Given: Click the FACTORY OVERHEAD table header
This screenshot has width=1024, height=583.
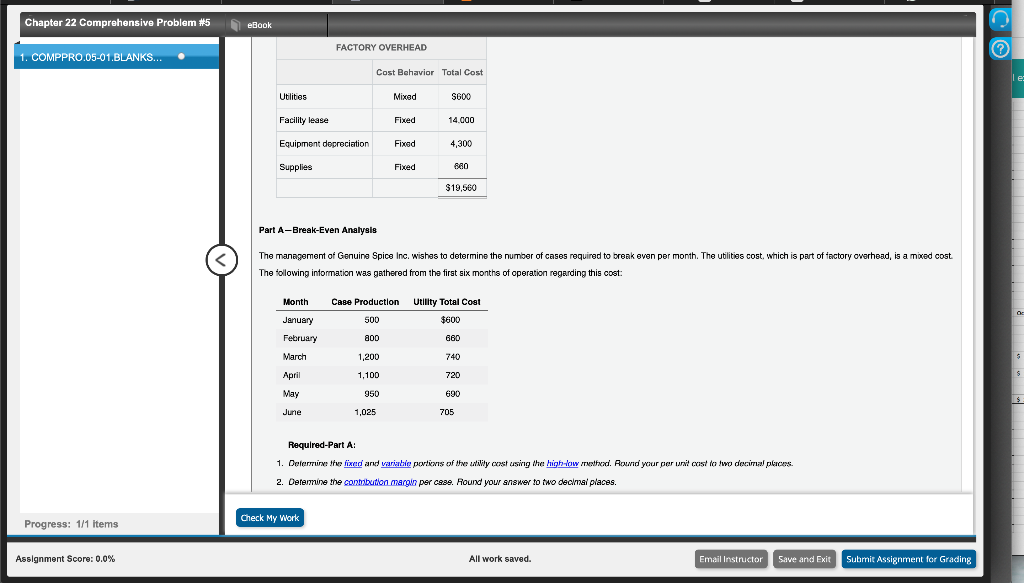Looking at the screenshot, I should coord(381,47).
